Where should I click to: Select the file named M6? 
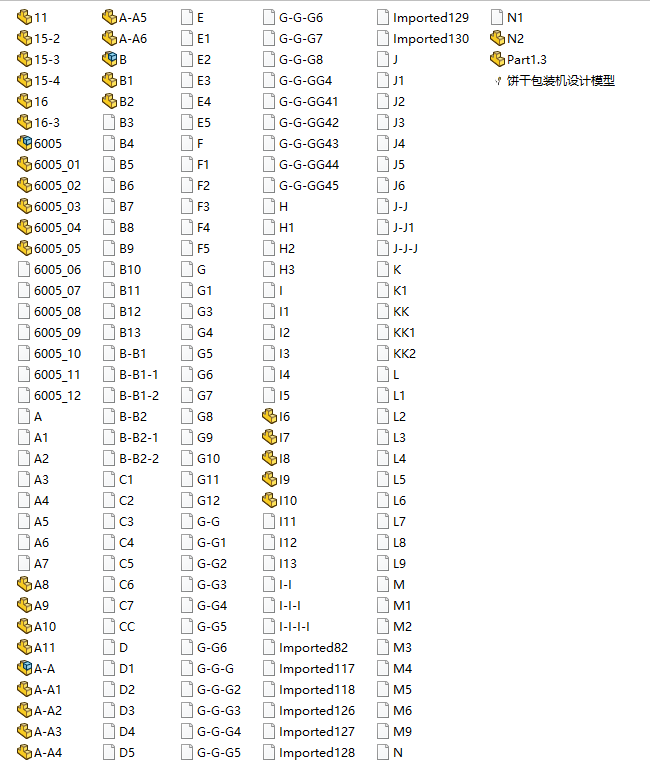point(402,710)
